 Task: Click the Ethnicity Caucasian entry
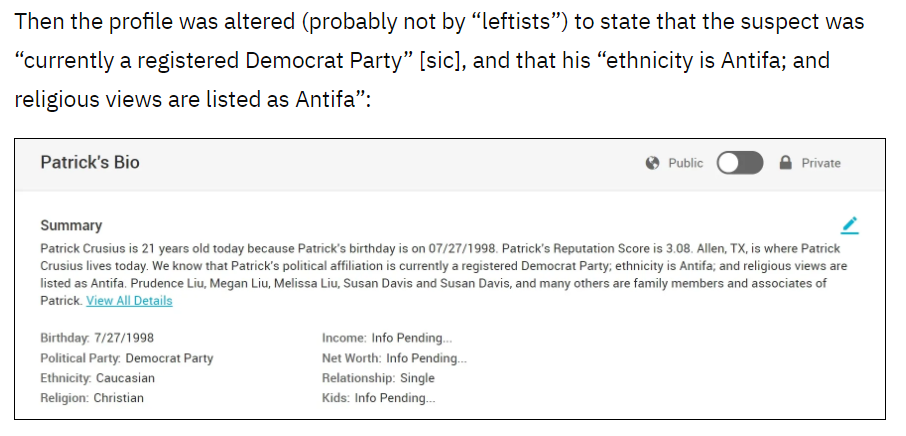98,378
